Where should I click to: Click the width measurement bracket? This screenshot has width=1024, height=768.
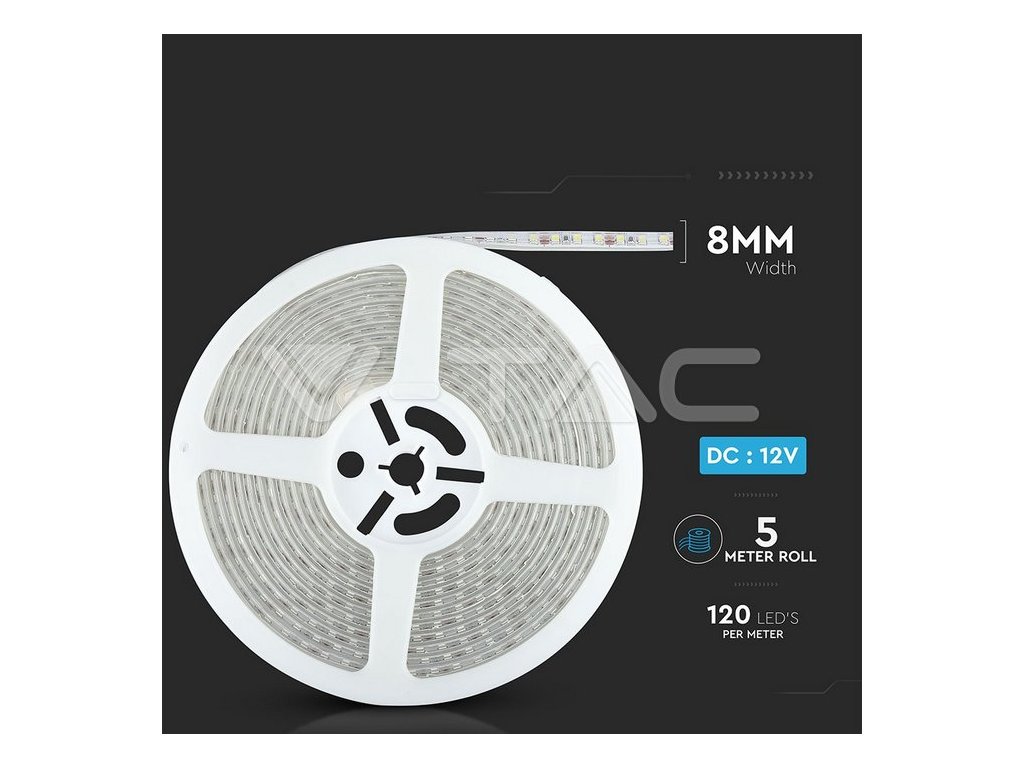click(x=683, y=241)
